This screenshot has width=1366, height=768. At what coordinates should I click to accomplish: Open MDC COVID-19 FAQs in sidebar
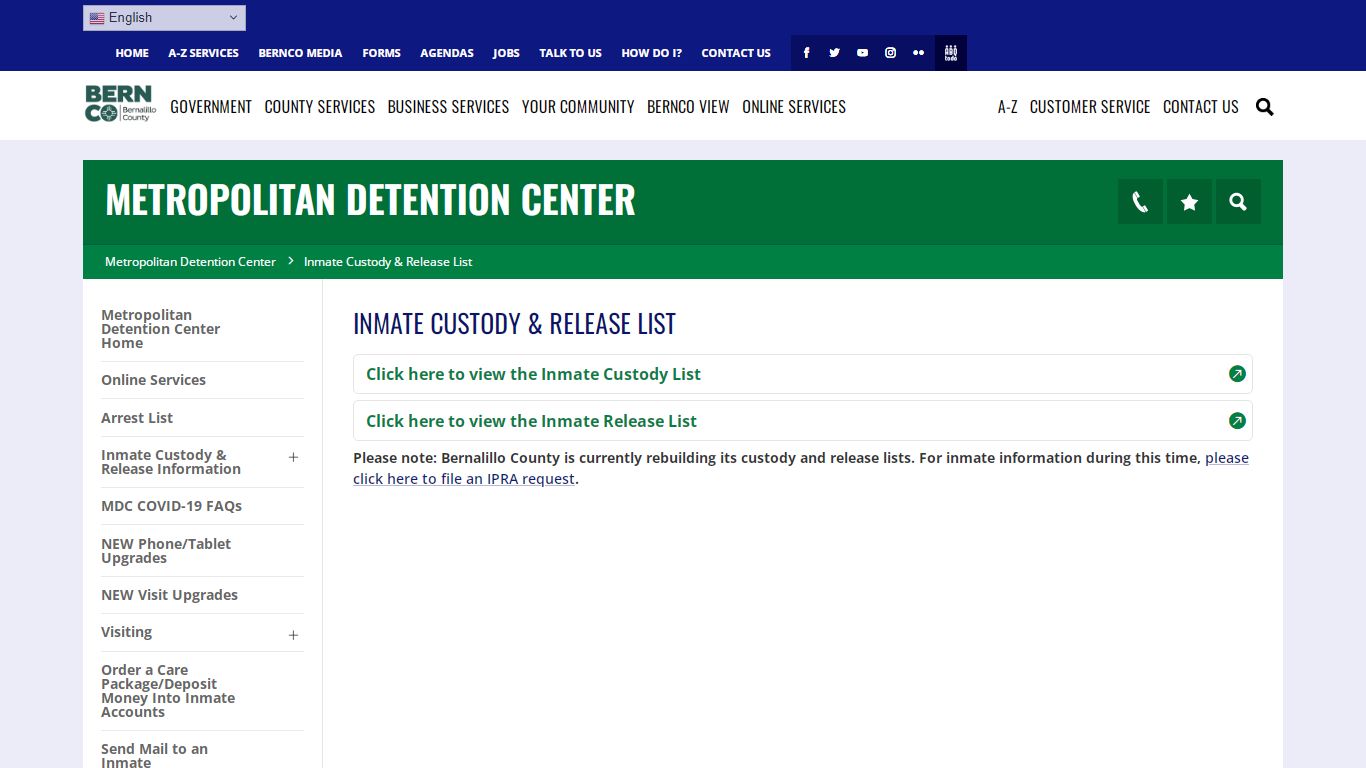pos(171,506)
